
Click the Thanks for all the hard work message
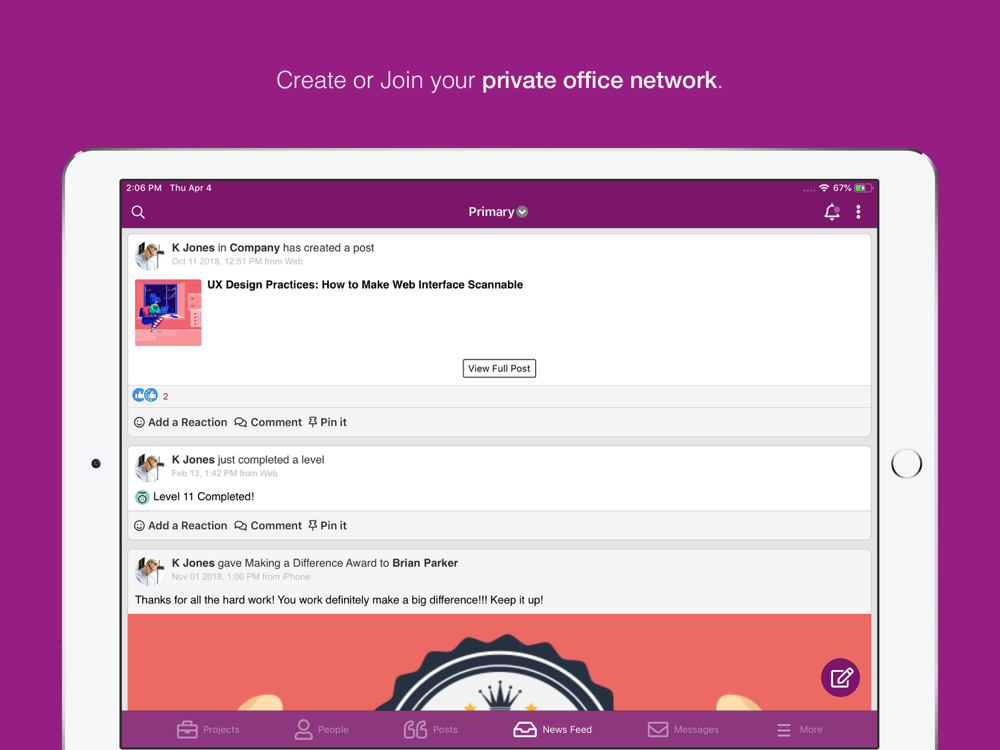click(339, 600)
